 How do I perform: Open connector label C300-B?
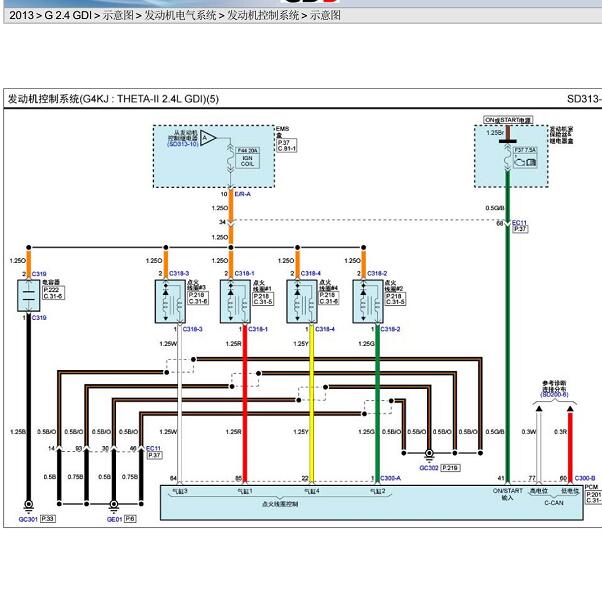(585, 478)
